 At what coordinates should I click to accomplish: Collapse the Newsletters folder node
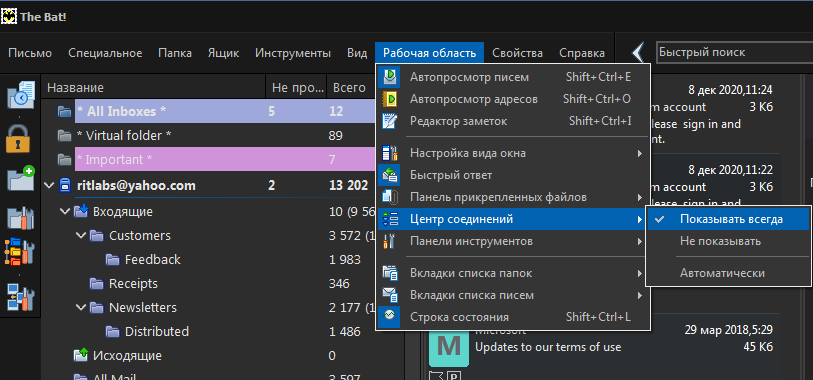pos(80,307)
